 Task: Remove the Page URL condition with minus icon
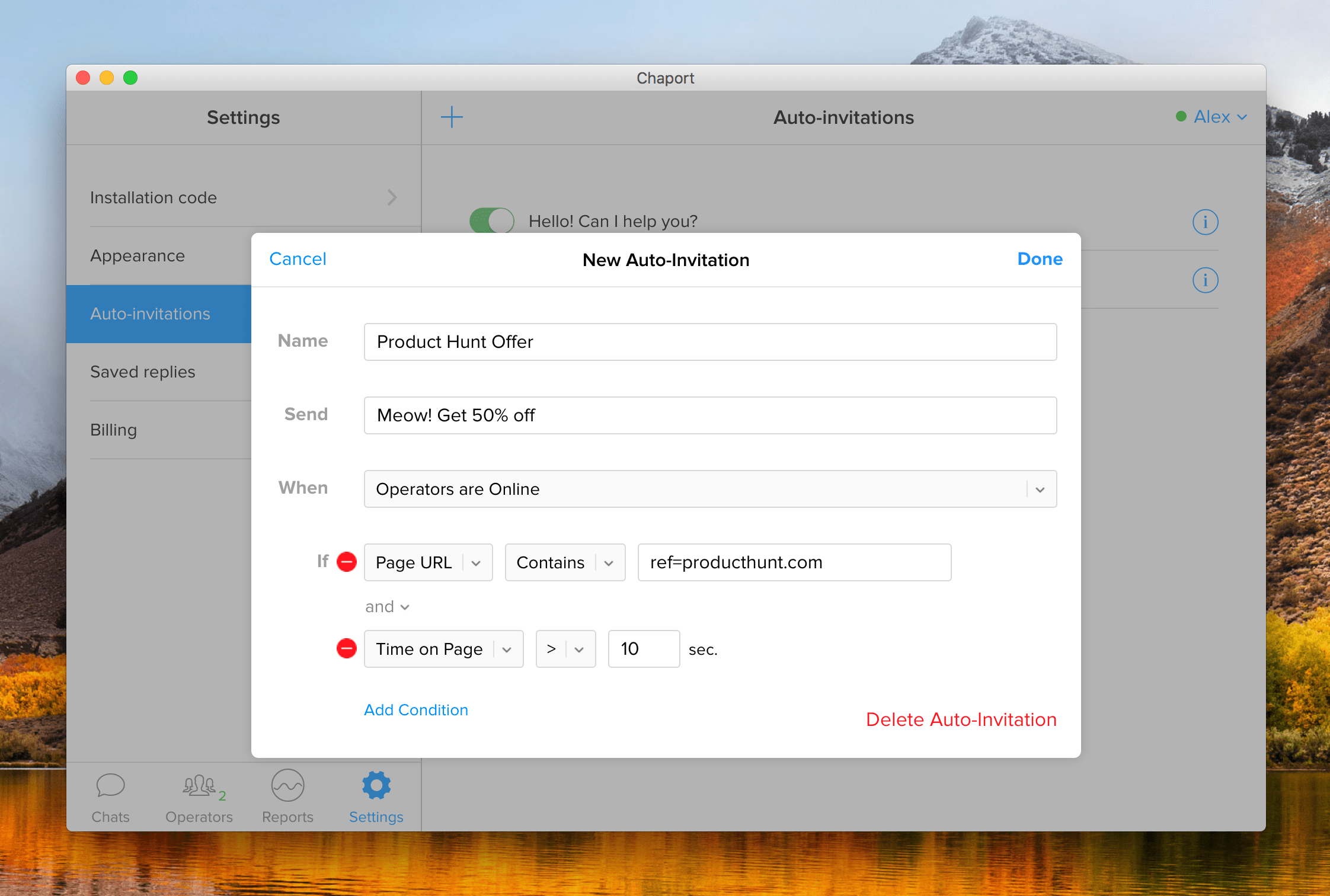click(346, 561)
